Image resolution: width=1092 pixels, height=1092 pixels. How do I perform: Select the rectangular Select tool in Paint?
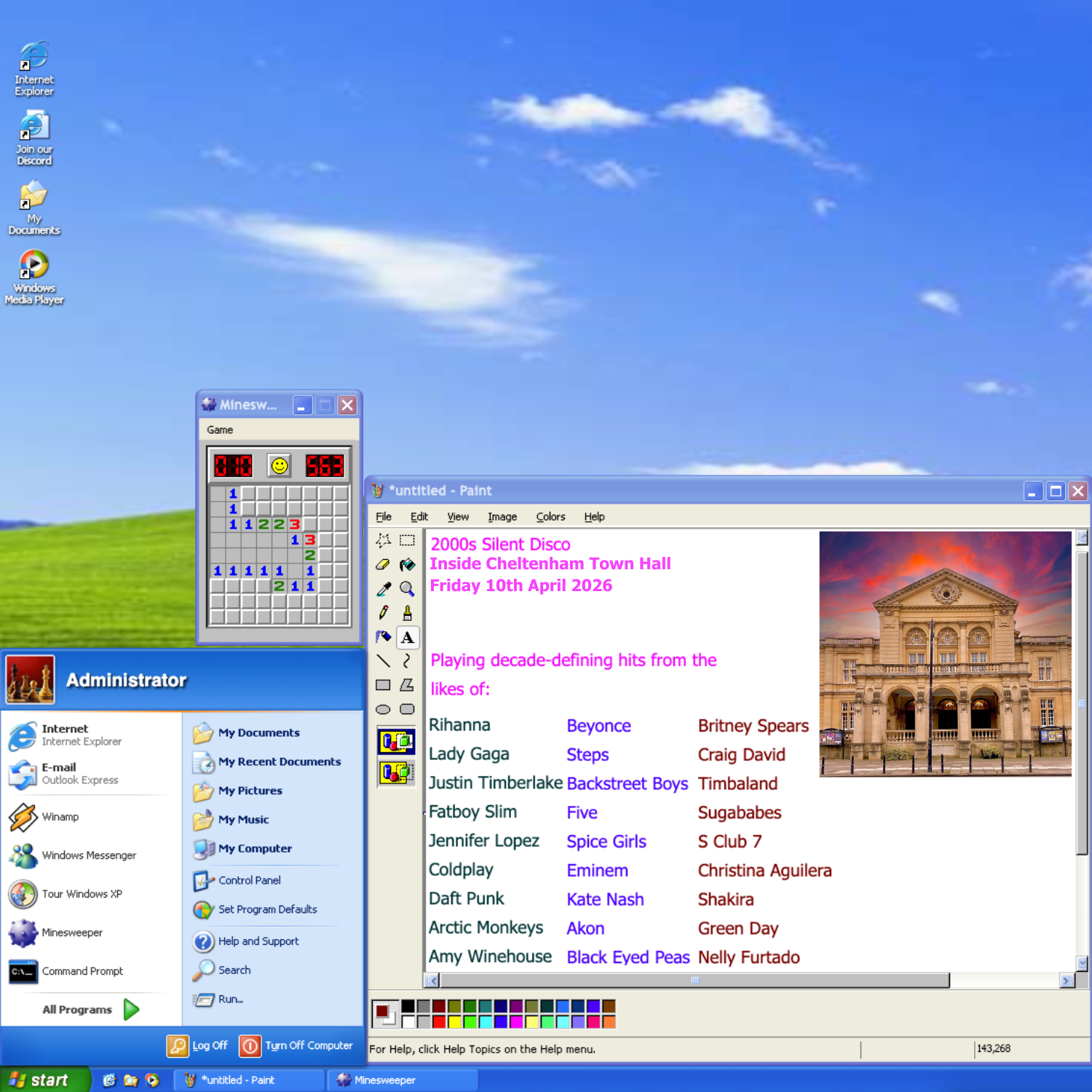(407, 540)
